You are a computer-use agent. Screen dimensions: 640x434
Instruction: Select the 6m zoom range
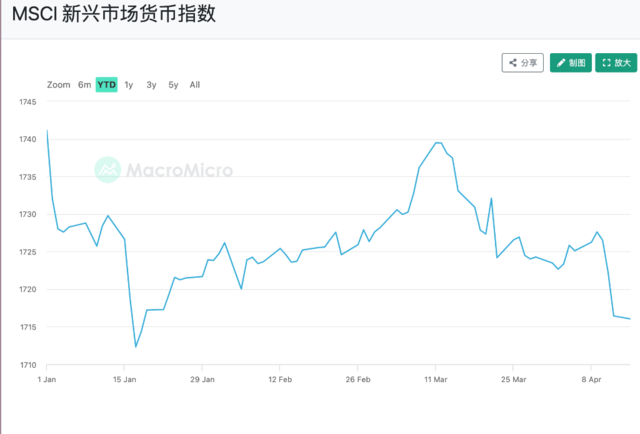click(85, 85)
